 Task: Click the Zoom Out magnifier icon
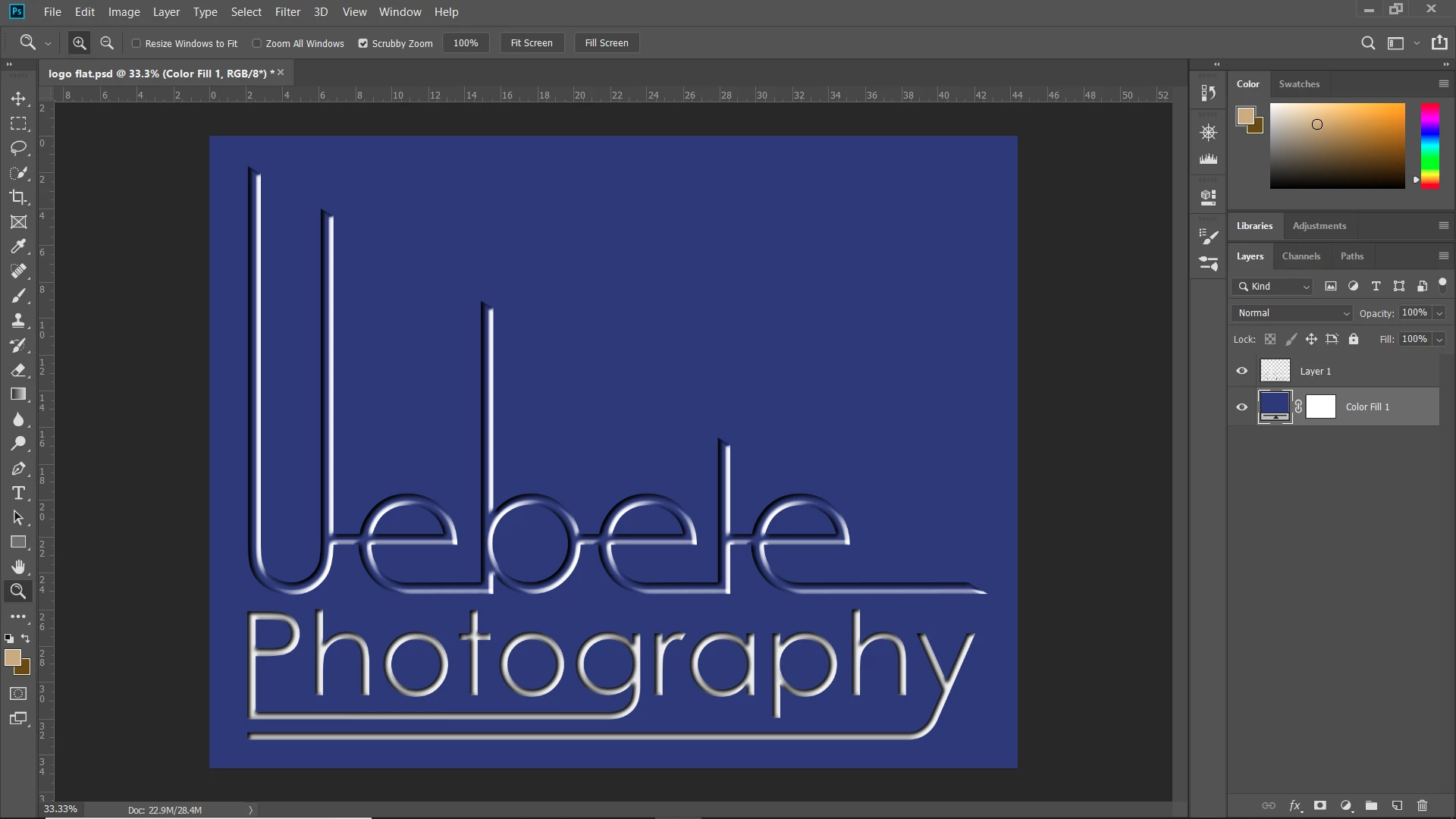coord(107,43)
